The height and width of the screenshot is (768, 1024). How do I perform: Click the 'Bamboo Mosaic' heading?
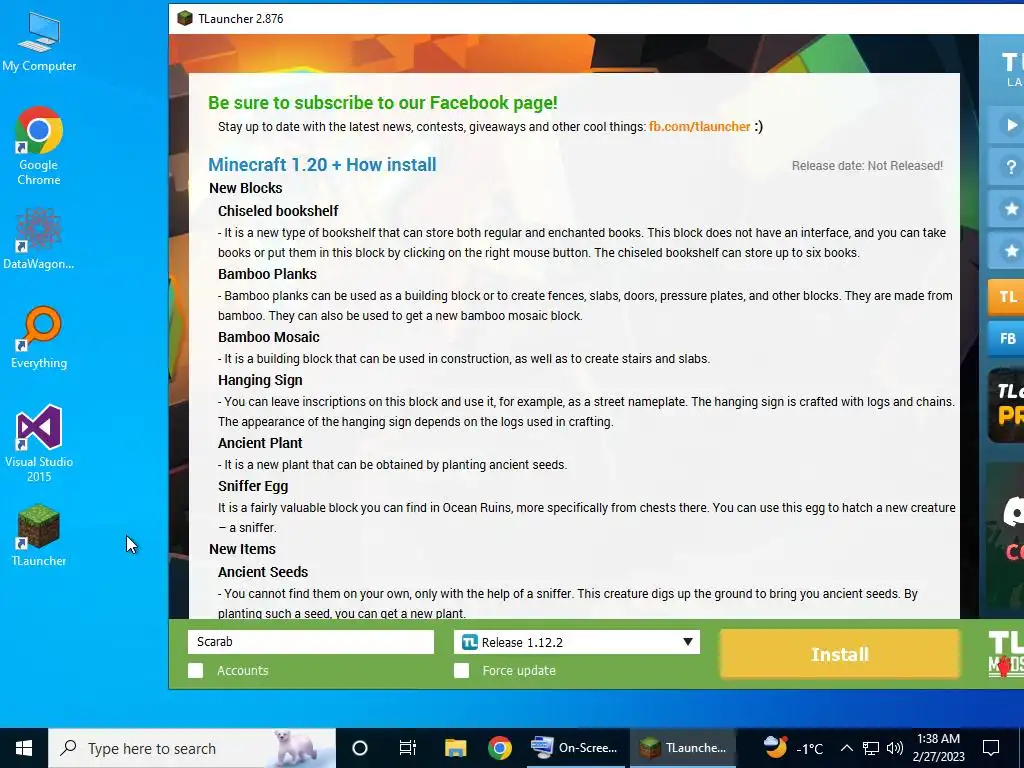pyautogui.click(x=269, y=337)
